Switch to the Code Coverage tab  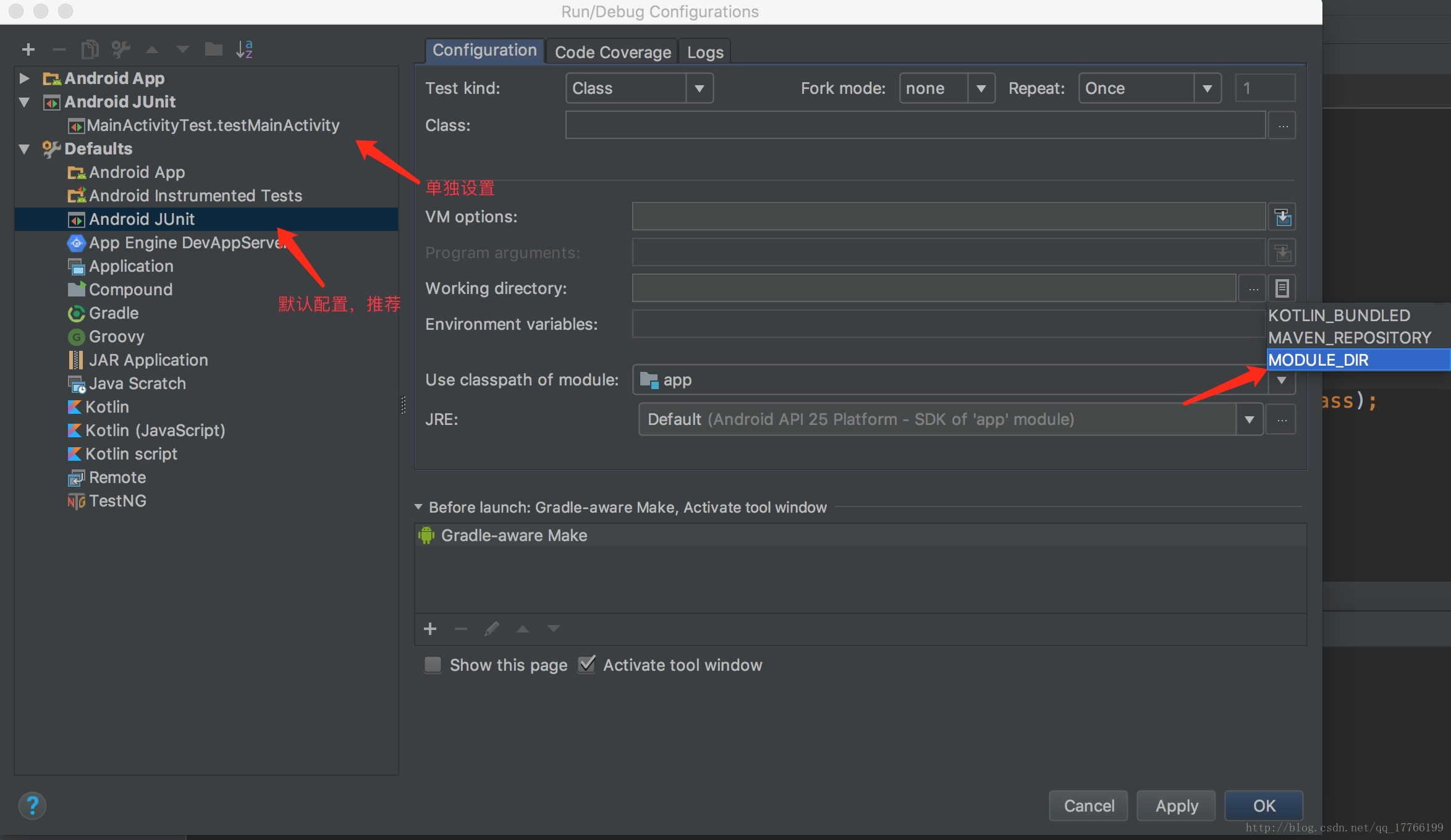coord(612,52)
